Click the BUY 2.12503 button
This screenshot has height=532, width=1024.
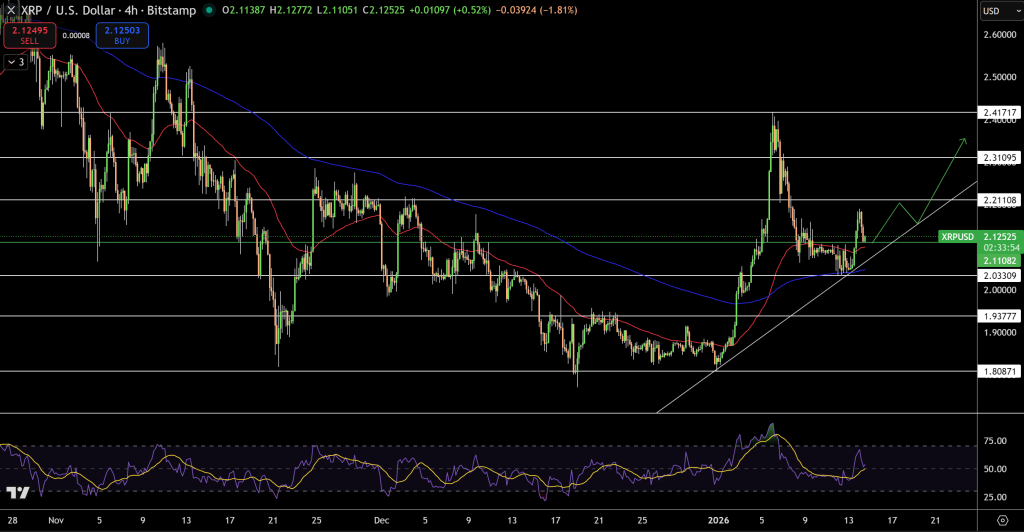(x=122, y=35)
